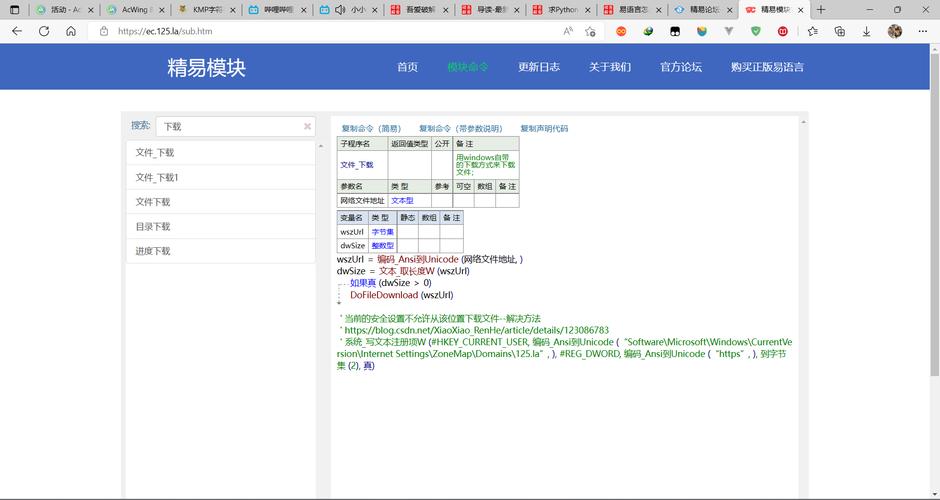The height and width of the screenshot is (500, 940).
Task: Click 文本_取长度W in the code
Action: (406, 271)
